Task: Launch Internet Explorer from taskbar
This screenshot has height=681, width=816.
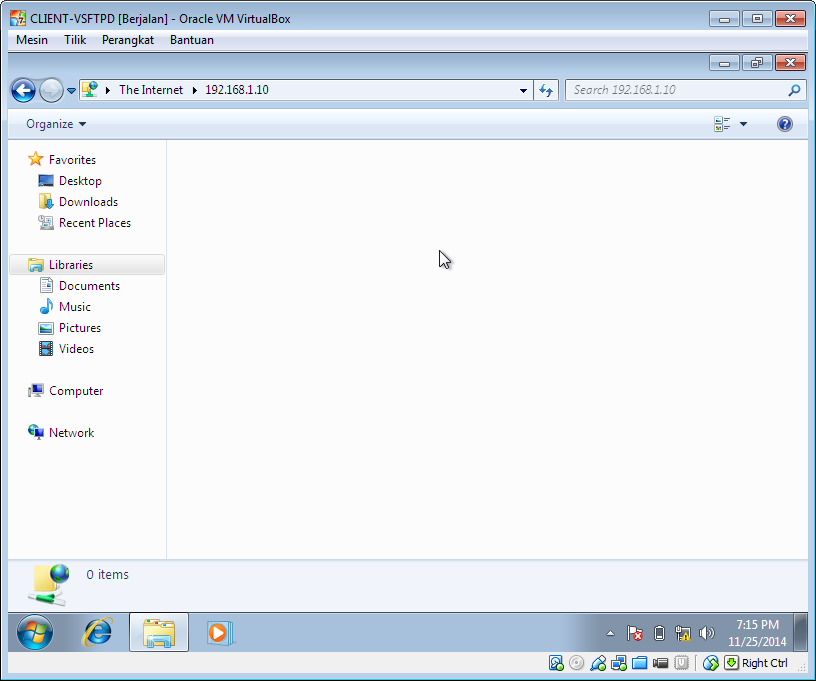Action: click(97, 633)
